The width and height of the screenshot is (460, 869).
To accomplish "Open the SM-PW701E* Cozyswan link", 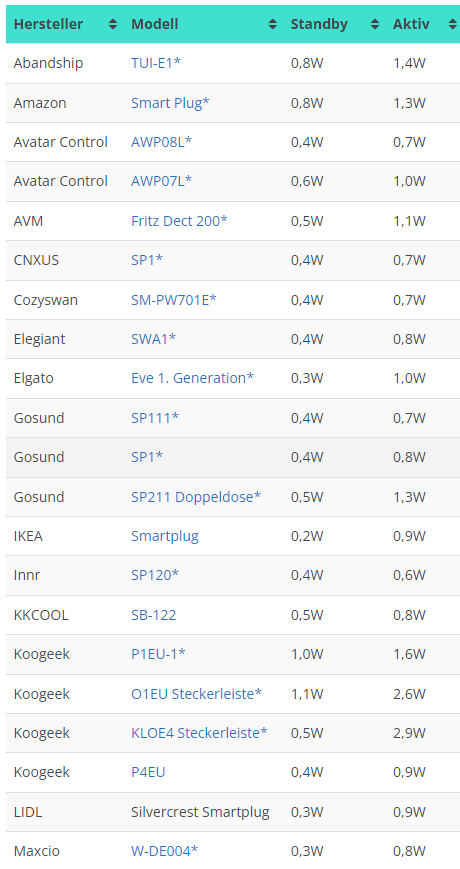I will point(174,300).
